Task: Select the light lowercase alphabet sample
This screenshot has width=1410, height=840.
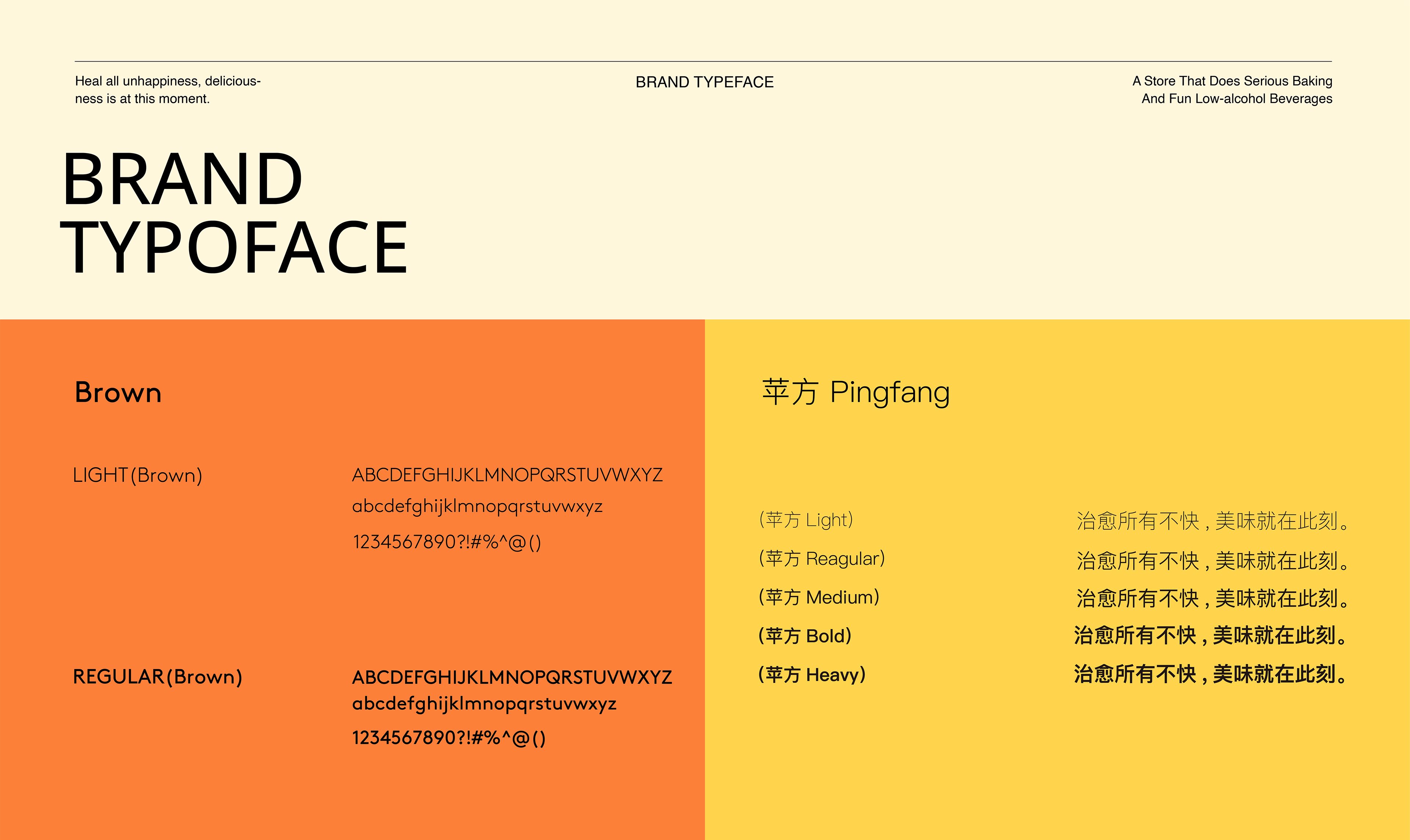Action: 477,506
